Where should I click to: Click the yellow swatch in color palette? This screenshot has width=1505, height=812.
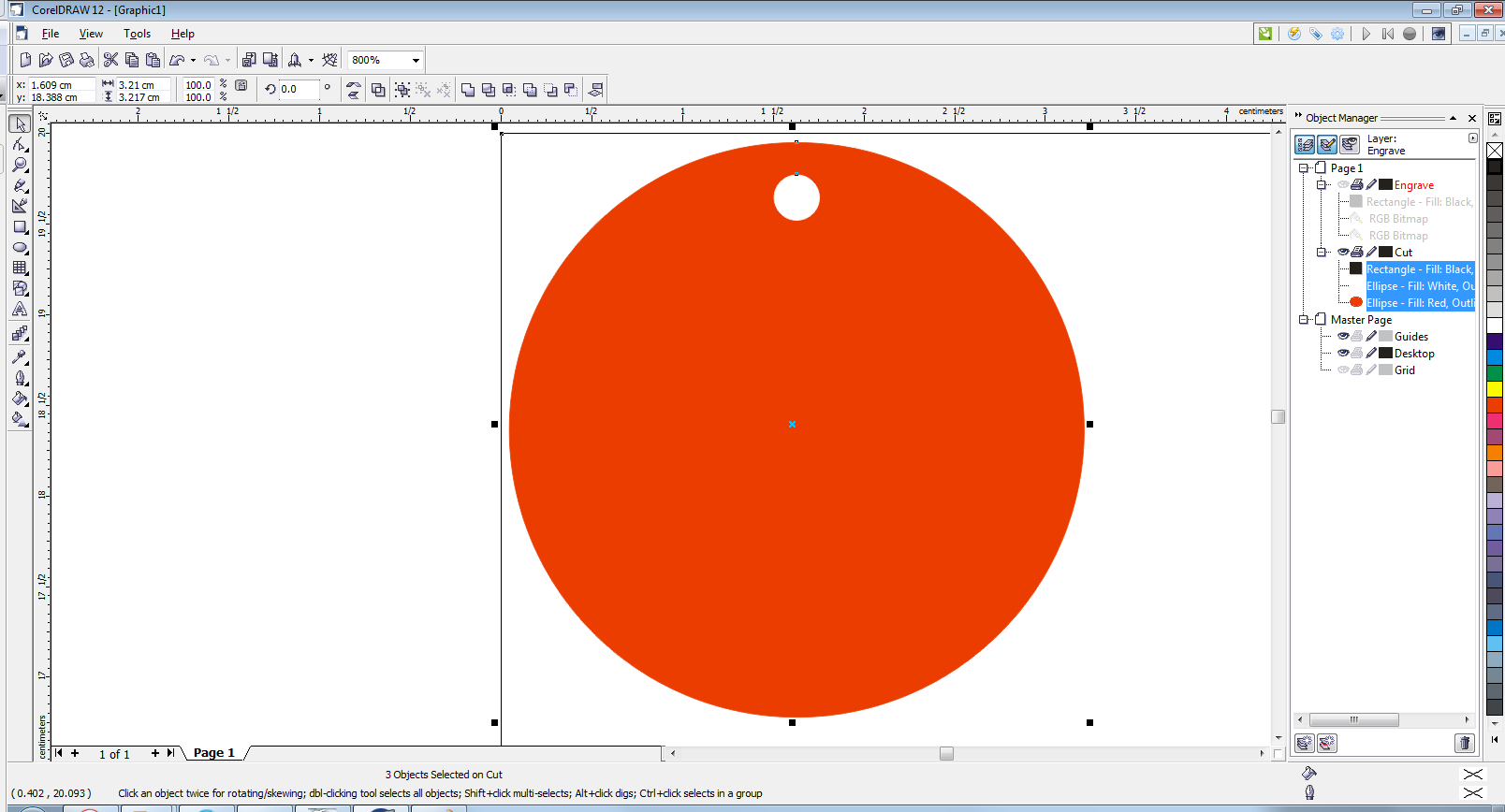pos(1495,389)
